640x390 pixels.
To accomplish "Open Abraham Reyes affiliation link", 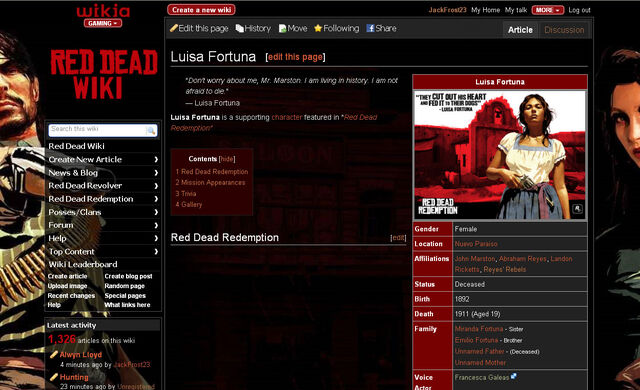I will point(523,259).
